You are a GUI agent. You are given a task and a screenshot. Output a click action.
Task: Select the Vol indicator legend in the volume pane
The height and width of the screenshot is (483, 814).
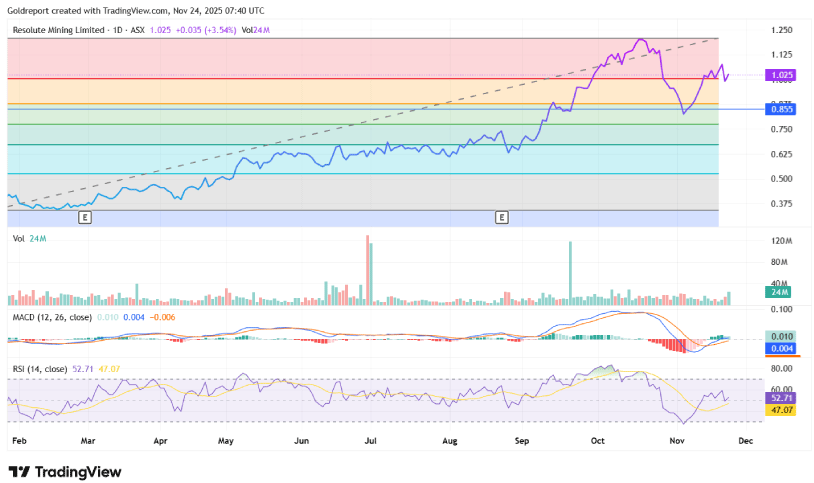tap(18, 239)
